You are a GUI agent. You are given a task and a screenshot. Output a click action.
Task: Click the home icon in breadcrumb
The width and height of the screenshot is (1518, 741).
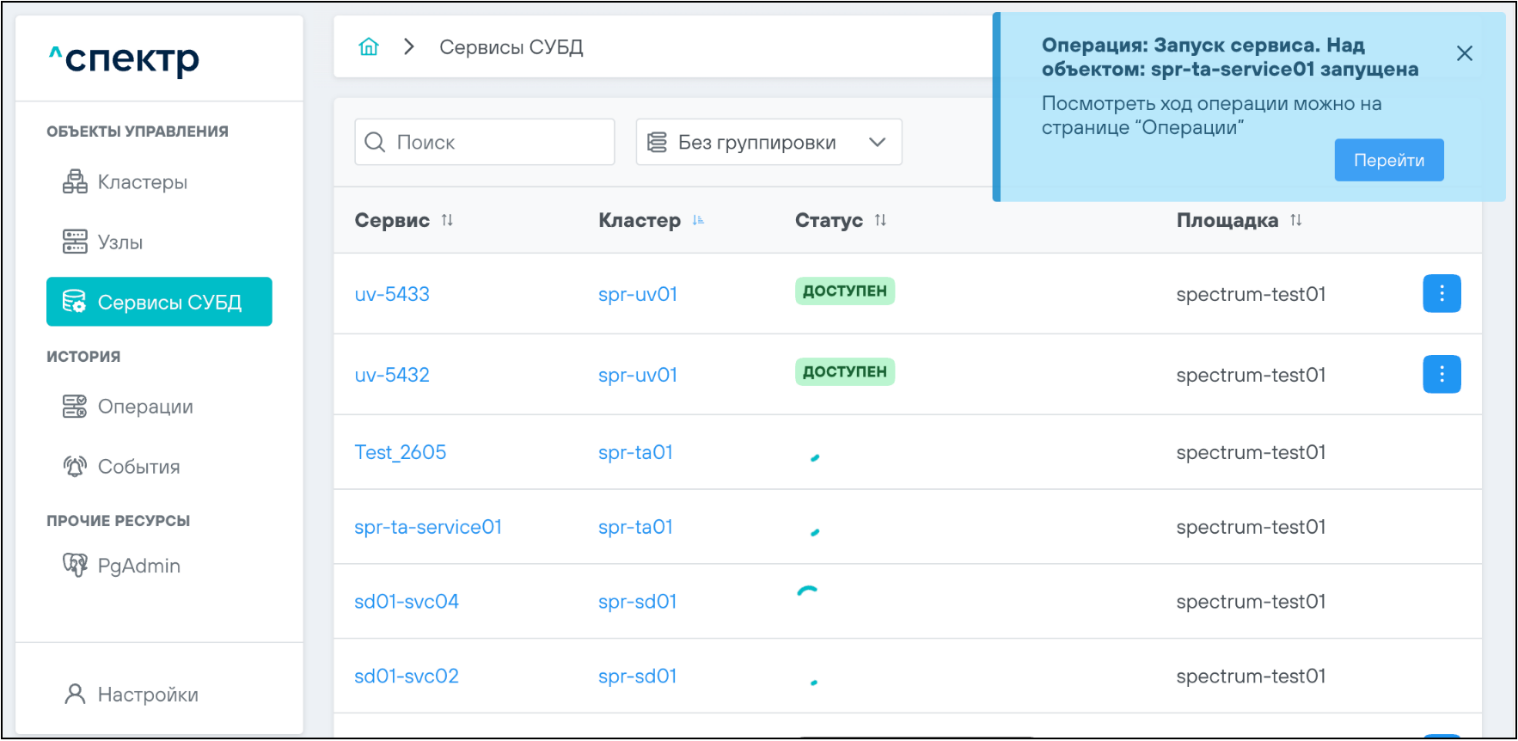tap(369, 47)
